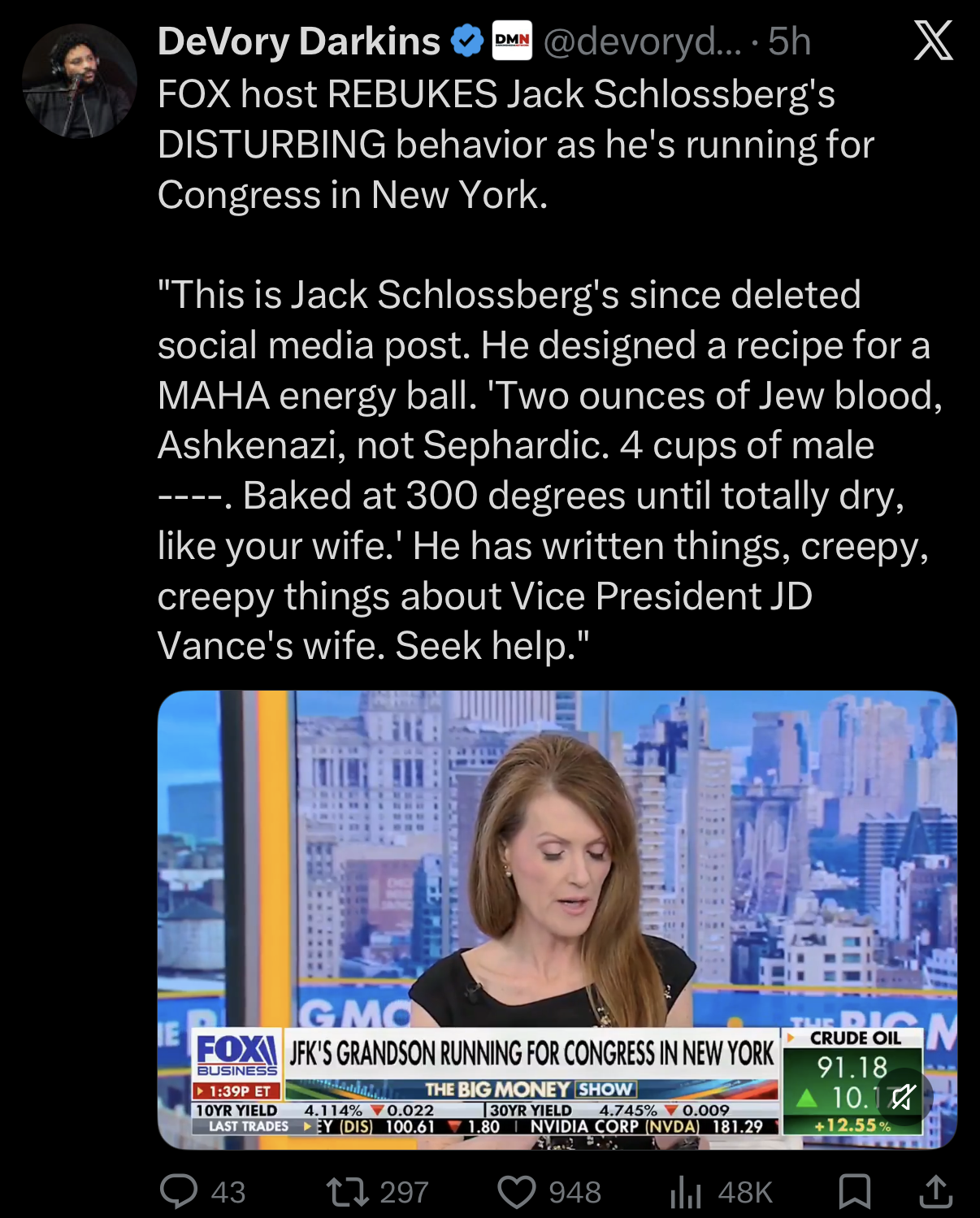Play the Fox Business video clip
The image size is (980, 1218).
coord(557,920)
